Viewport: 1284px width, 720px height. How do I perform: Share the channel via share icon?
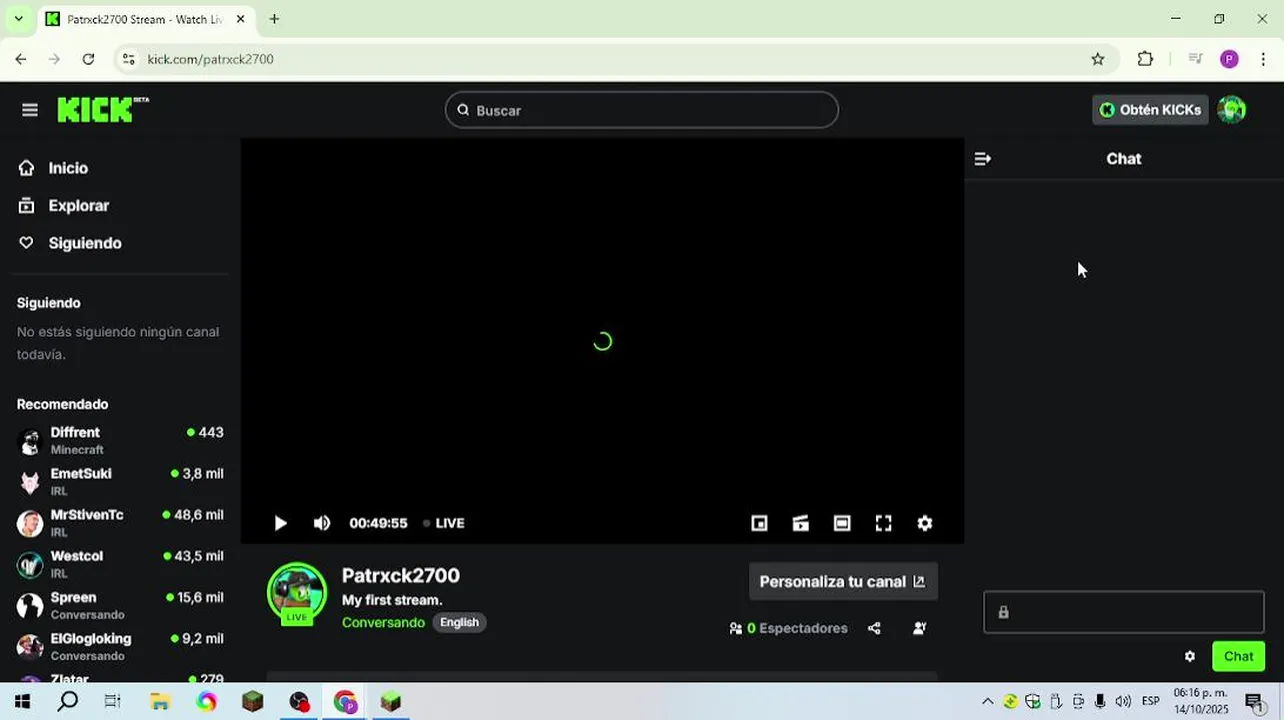click(874, 628)
